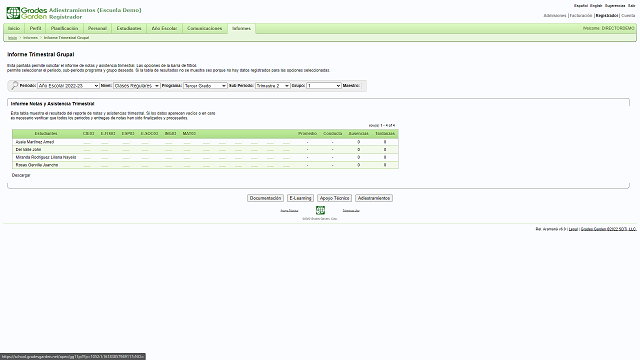Open the Registrador module link

(x=607, y=16)
